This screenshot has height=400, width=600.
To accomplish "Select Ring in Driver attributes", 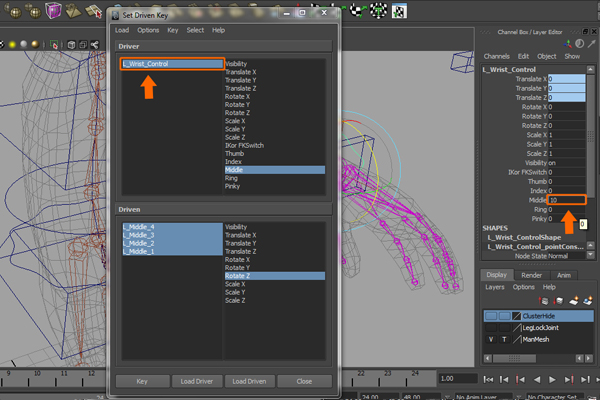I will pos(275,178).
